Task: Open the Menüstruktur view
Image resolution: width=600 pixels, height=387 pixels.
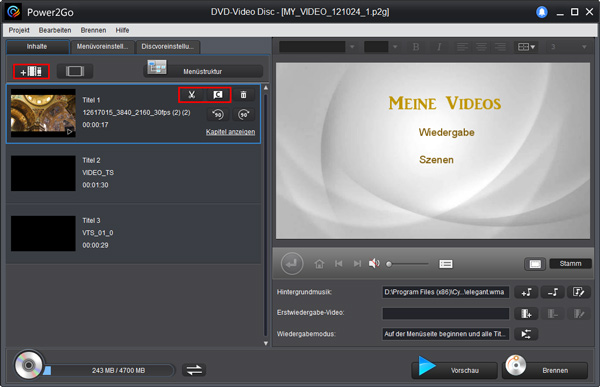Action: [203, 71]
